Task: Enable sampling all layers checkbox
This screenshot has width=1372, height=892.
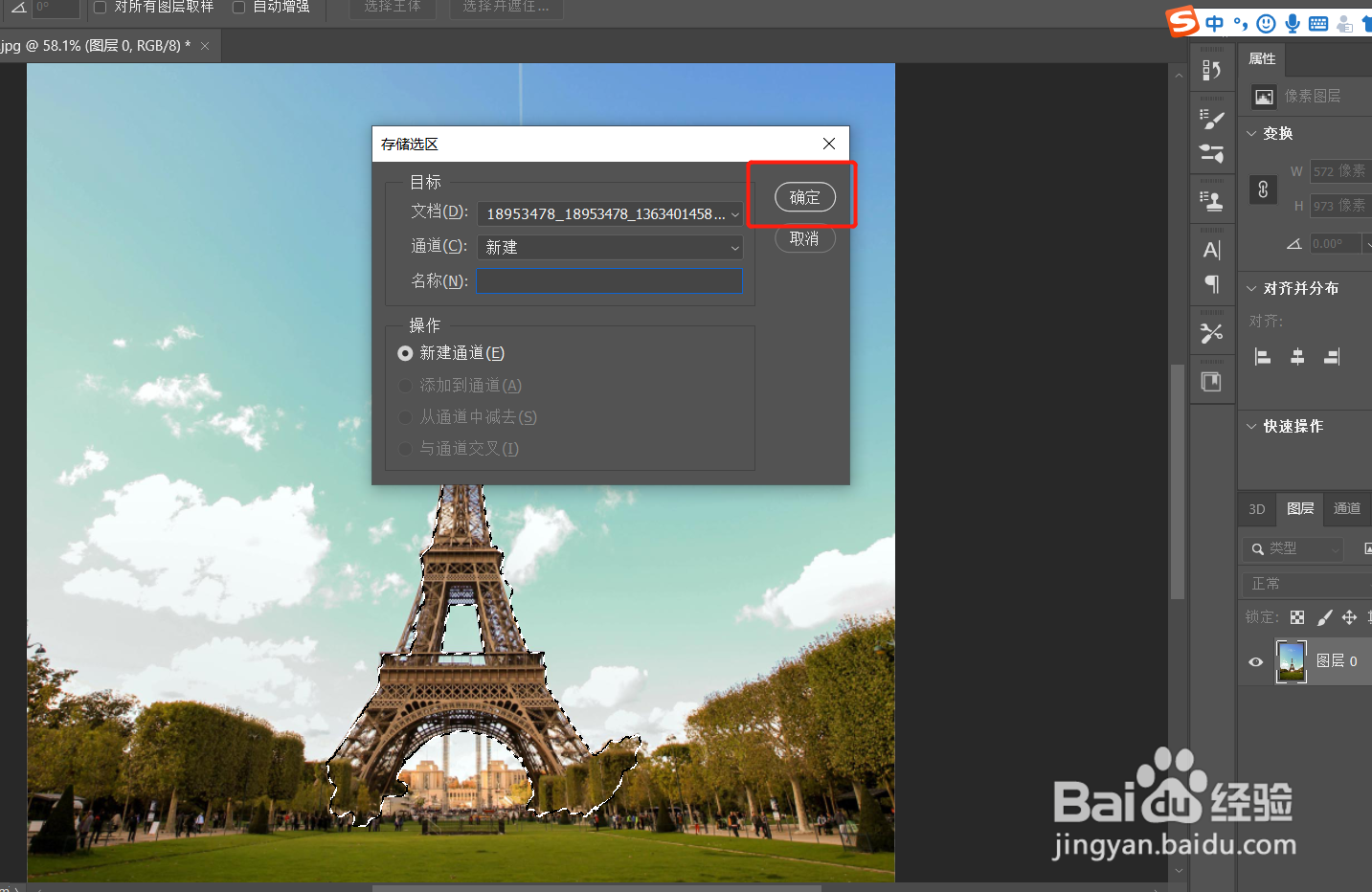Action: (100, 8)
